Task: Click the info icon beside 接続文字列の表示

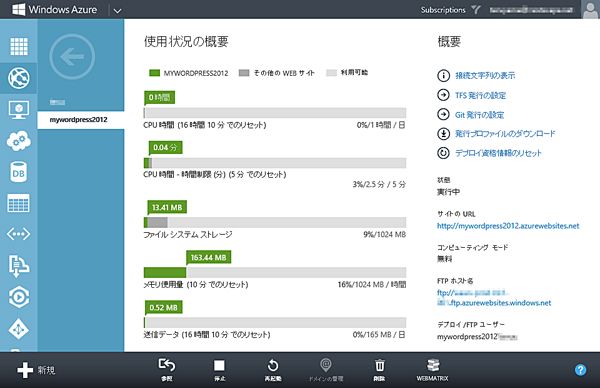Action: [443, 75]
